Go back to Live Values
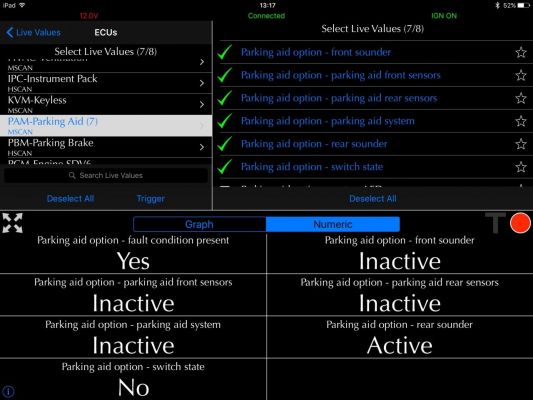 click(33, 33)
